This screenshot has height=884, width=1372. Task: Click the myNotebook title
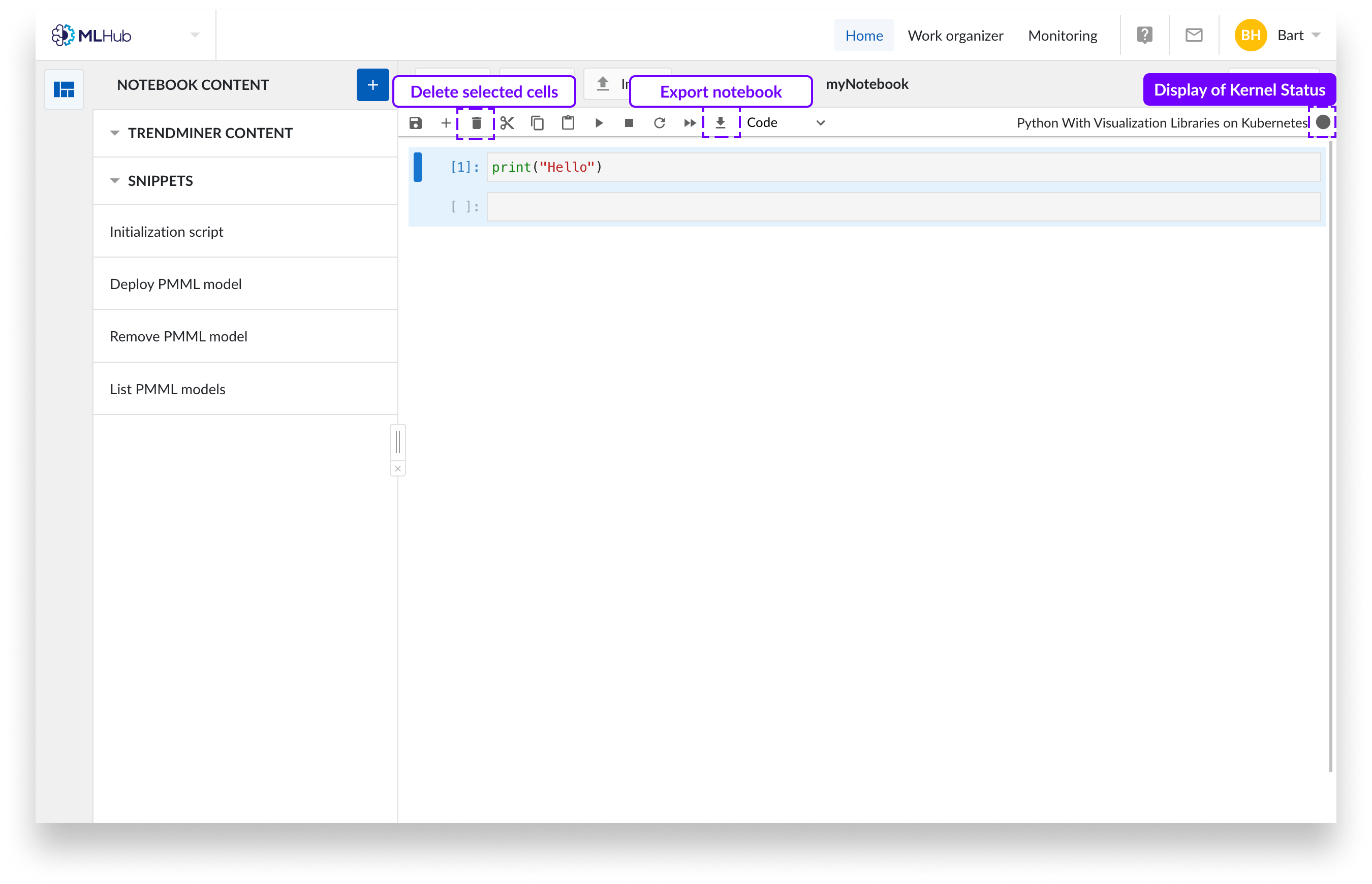pos(866,84)
